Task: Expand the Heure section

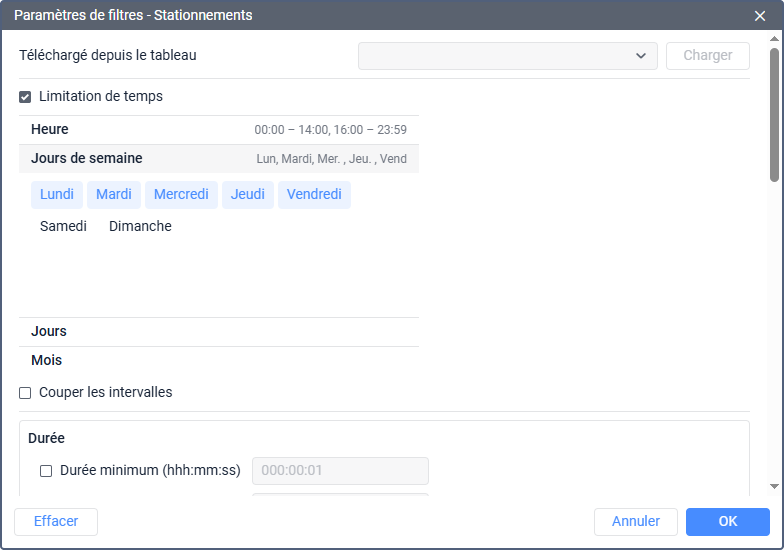Action: [50, 130]
